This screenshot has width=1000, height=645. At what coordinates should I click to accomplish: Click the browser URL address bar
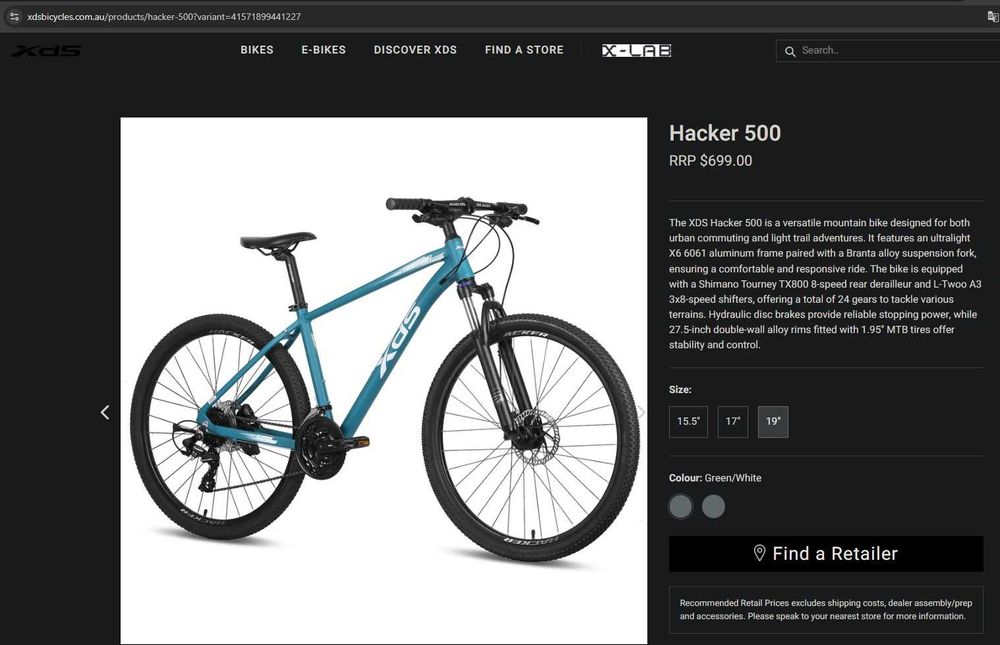point(497,17)
